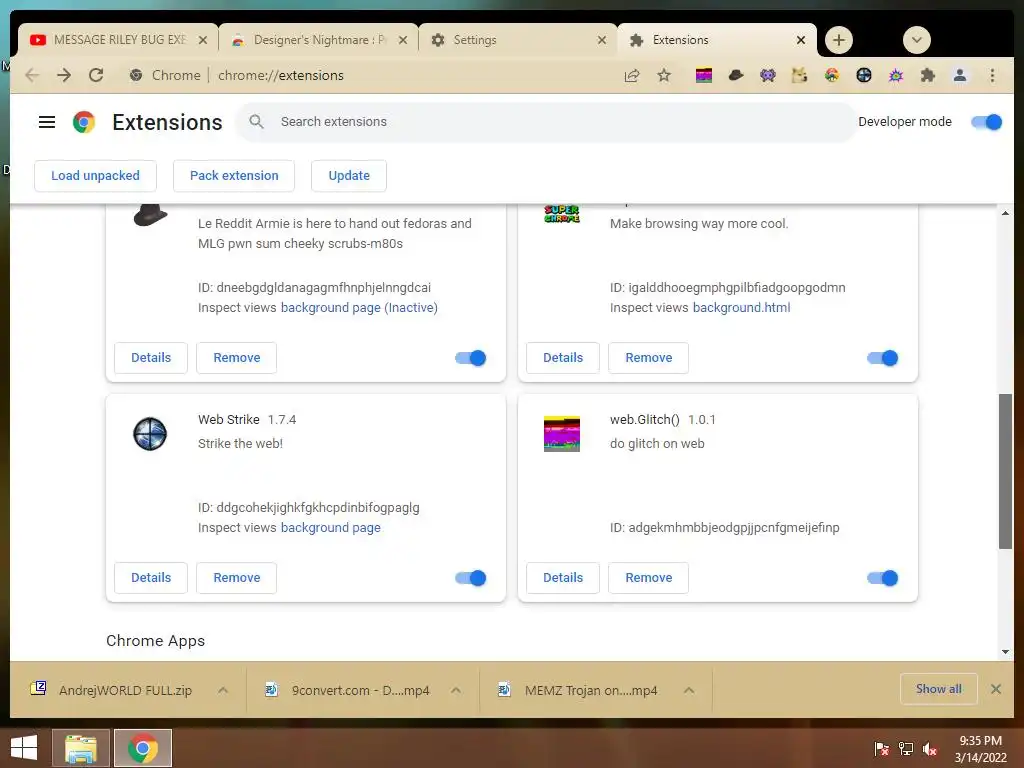
Task: Disable the Le Reddit Armie fedora extension toggle
Action: point(471,358)
